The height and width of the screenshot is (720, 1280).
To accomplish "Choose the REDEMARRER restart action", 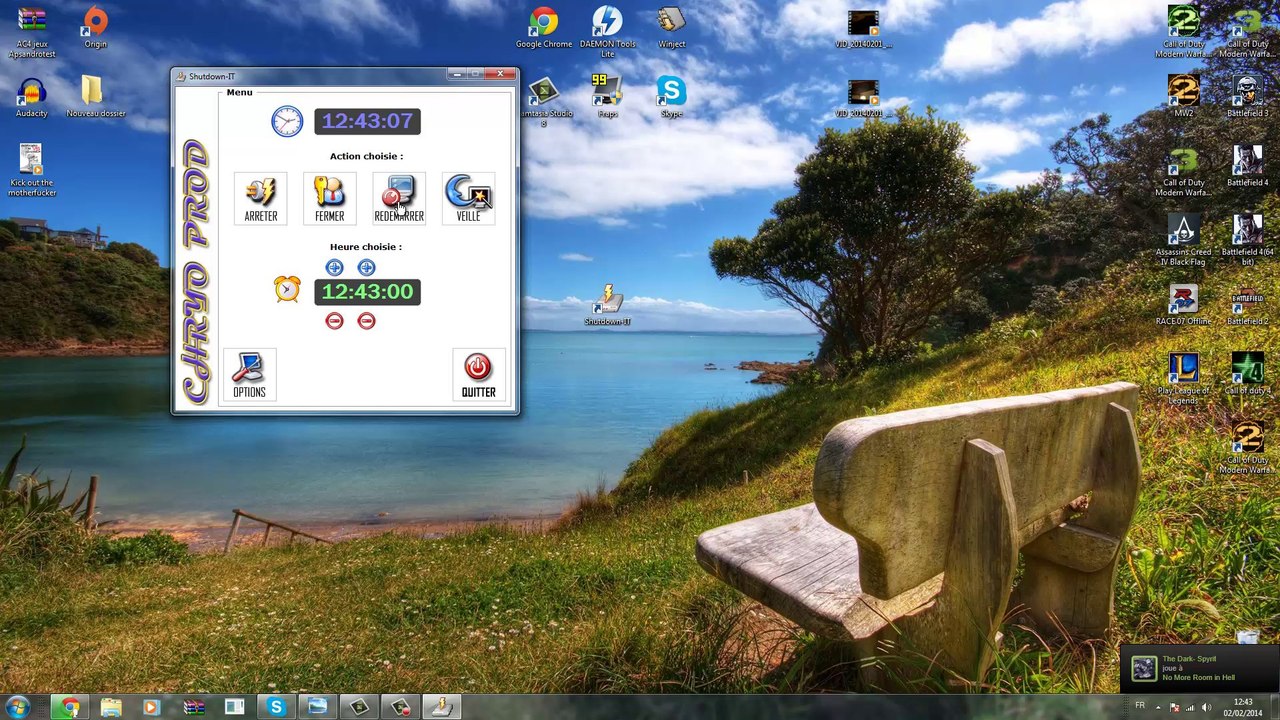I will [398, 198].
